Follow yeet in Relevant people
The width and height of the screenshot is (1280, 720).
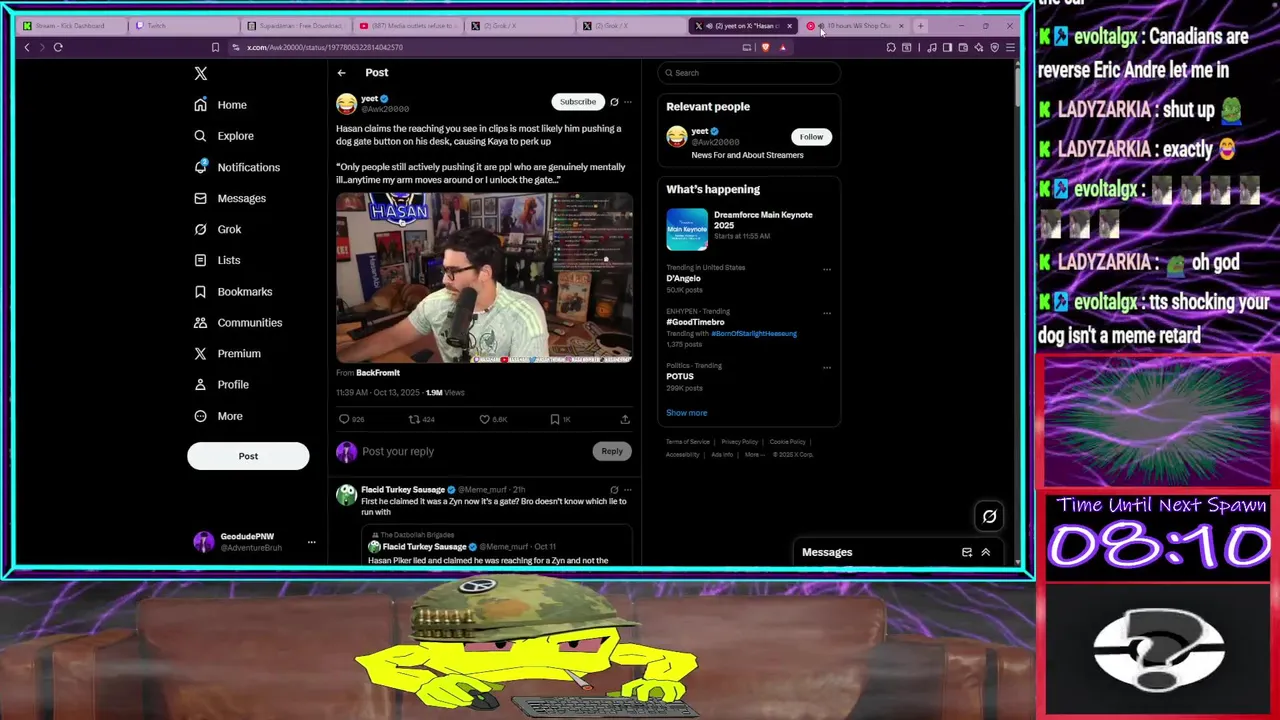coord(811,137)
